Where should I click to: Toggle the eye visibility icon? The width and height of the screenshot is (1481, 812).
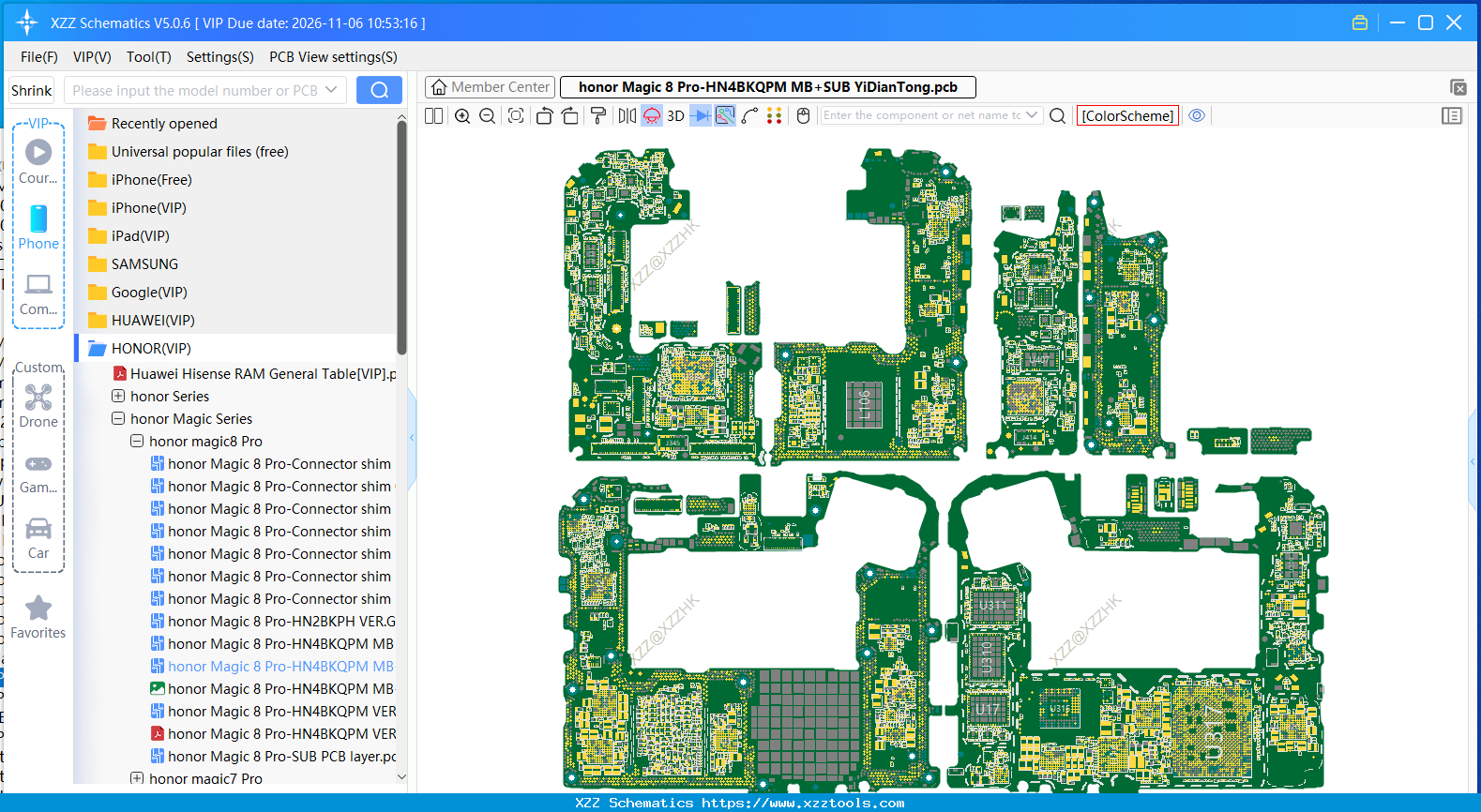click(1197, 116)
